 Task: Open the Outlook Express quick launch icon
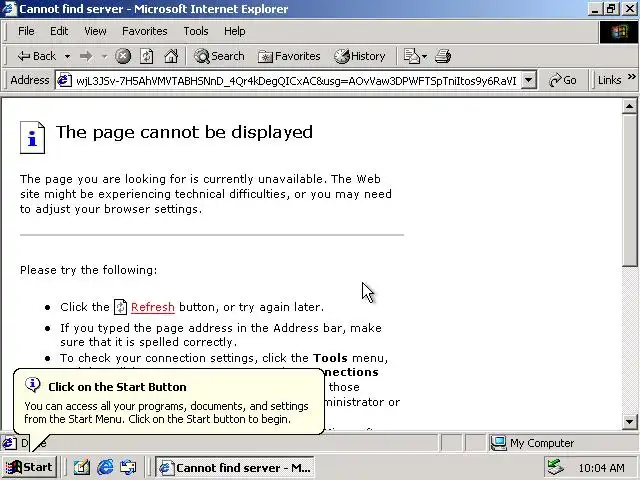coord(129,467)
